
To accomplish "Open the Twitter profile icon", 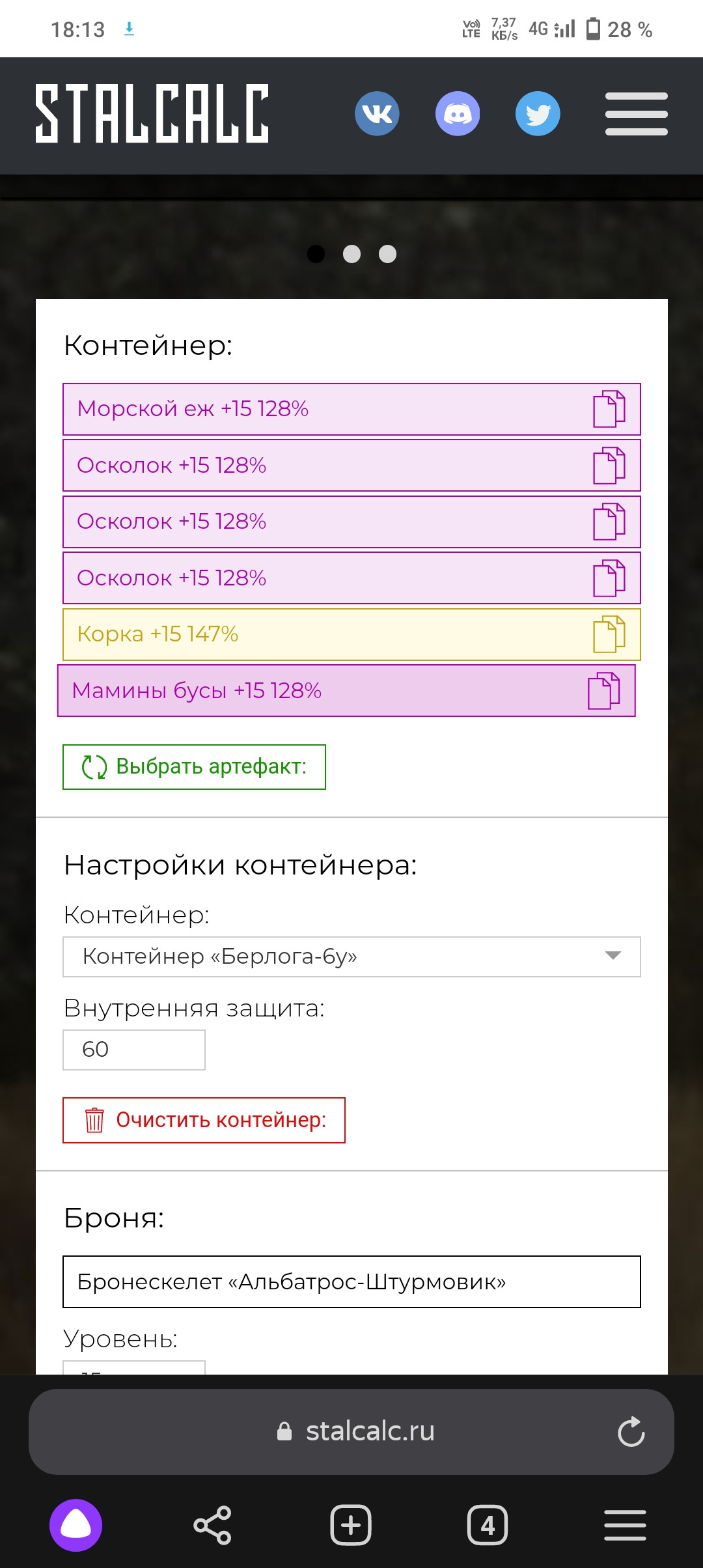I will click(538, 114).
